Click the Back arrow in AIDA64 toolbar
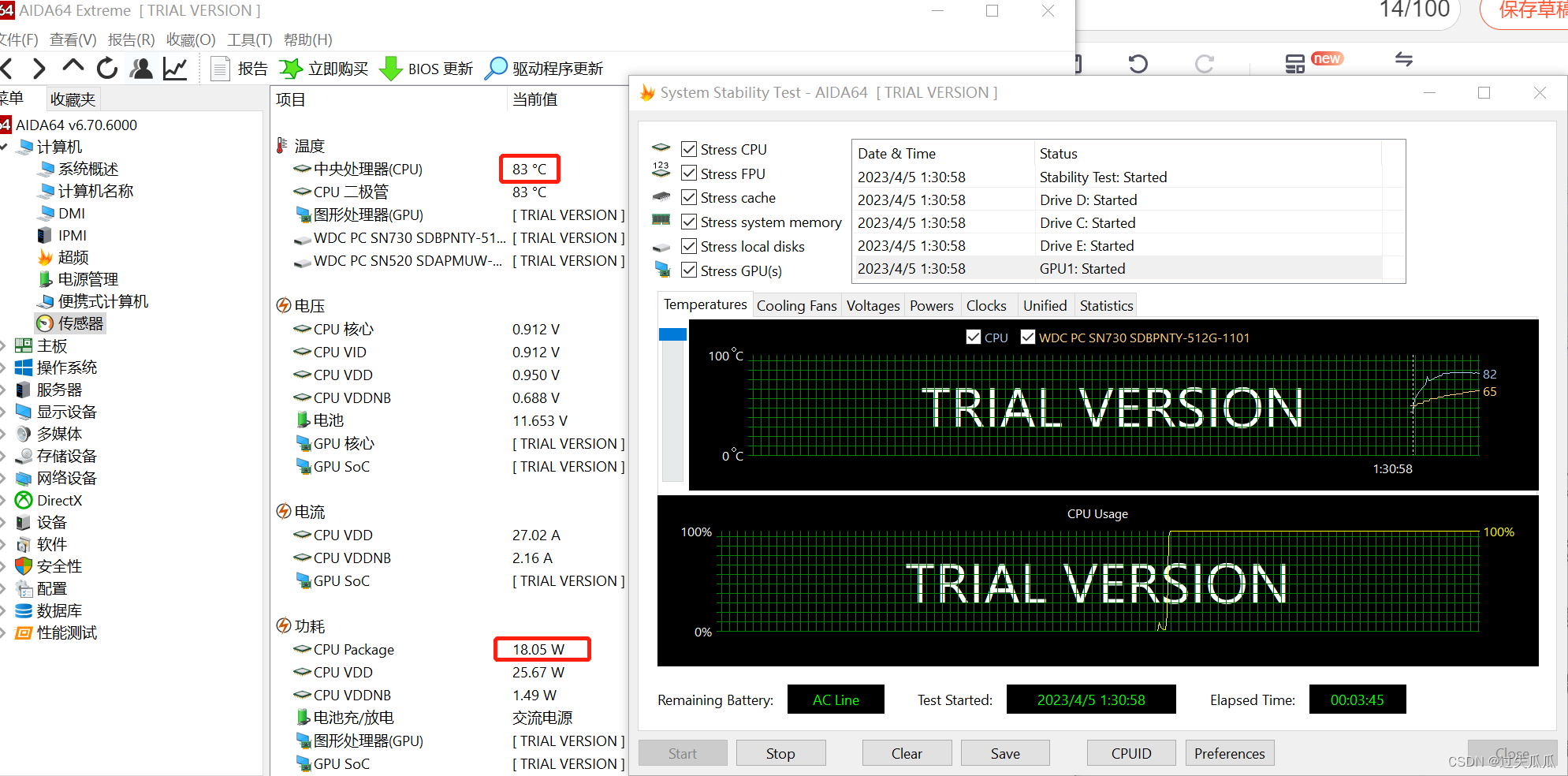The image size is (1568, 776). (x=7, y=69)
